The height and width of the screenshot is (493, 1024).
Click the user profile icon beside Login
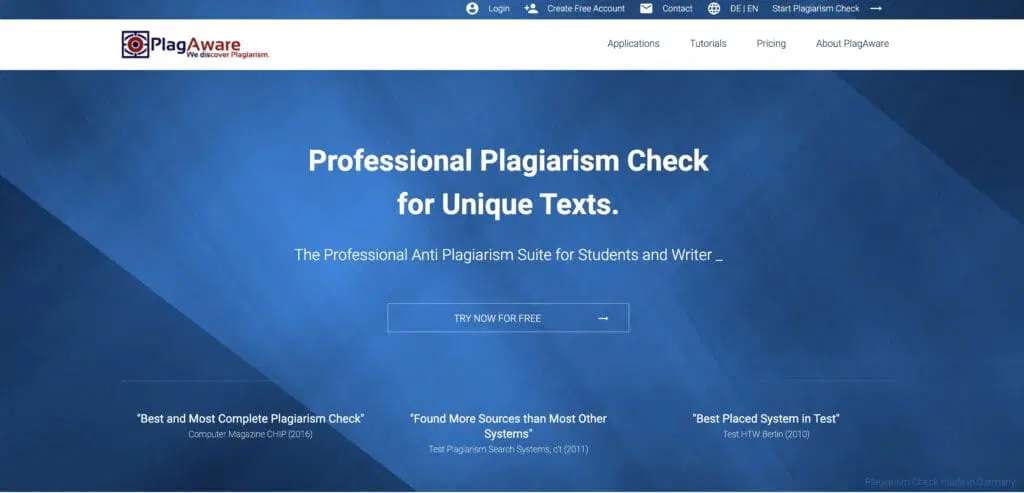472,9
